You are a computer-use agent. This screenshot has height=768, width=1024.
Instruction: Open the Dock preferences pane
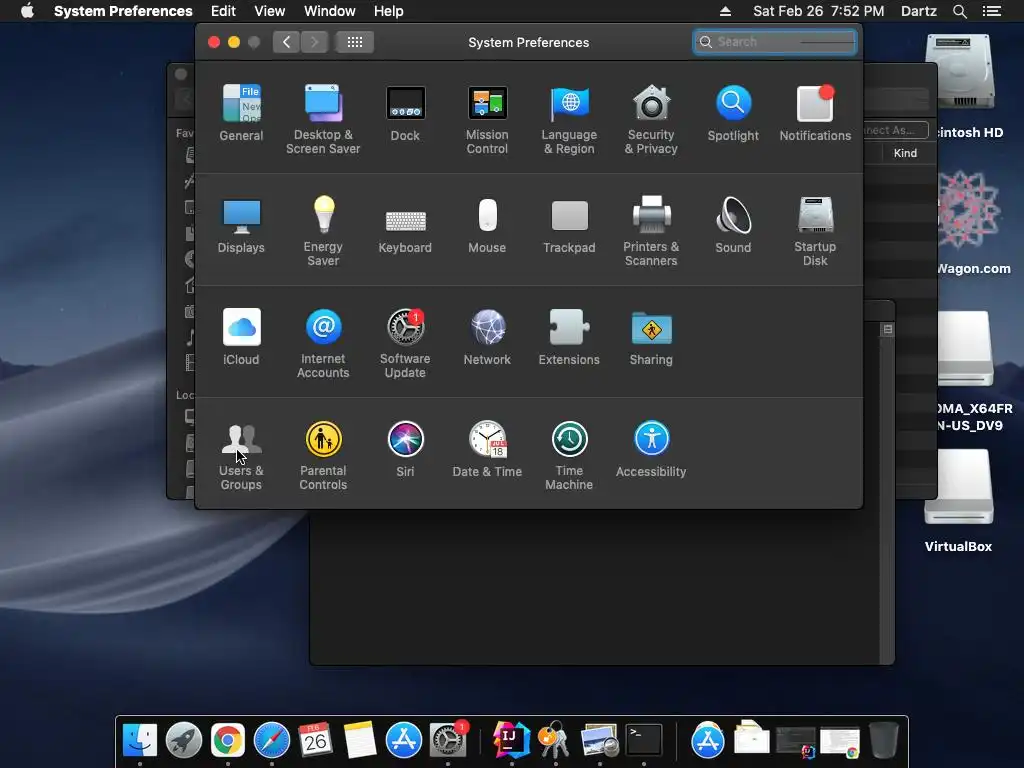click(x=405, y=113)
